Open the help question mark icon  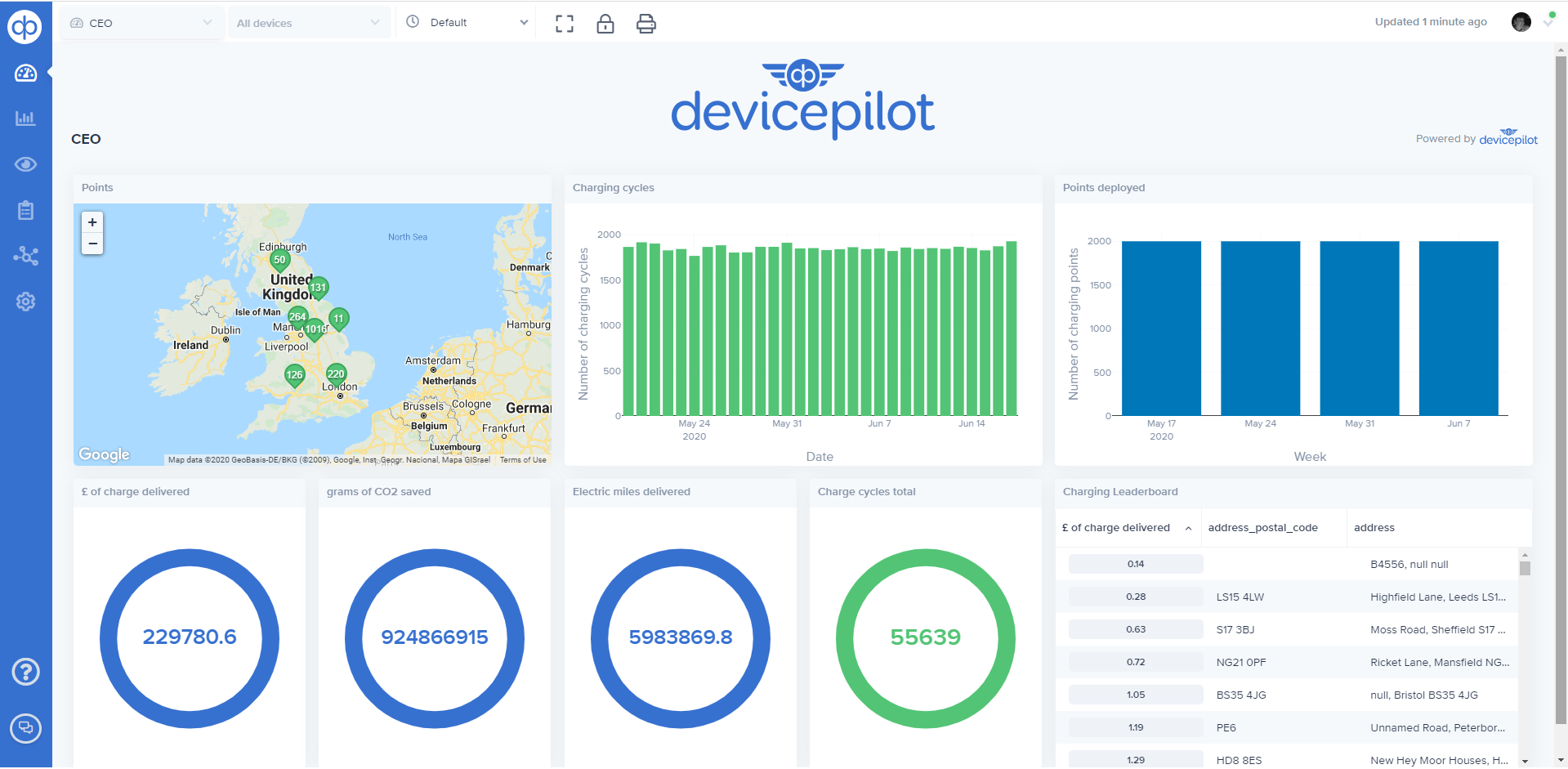coord(26,672)
